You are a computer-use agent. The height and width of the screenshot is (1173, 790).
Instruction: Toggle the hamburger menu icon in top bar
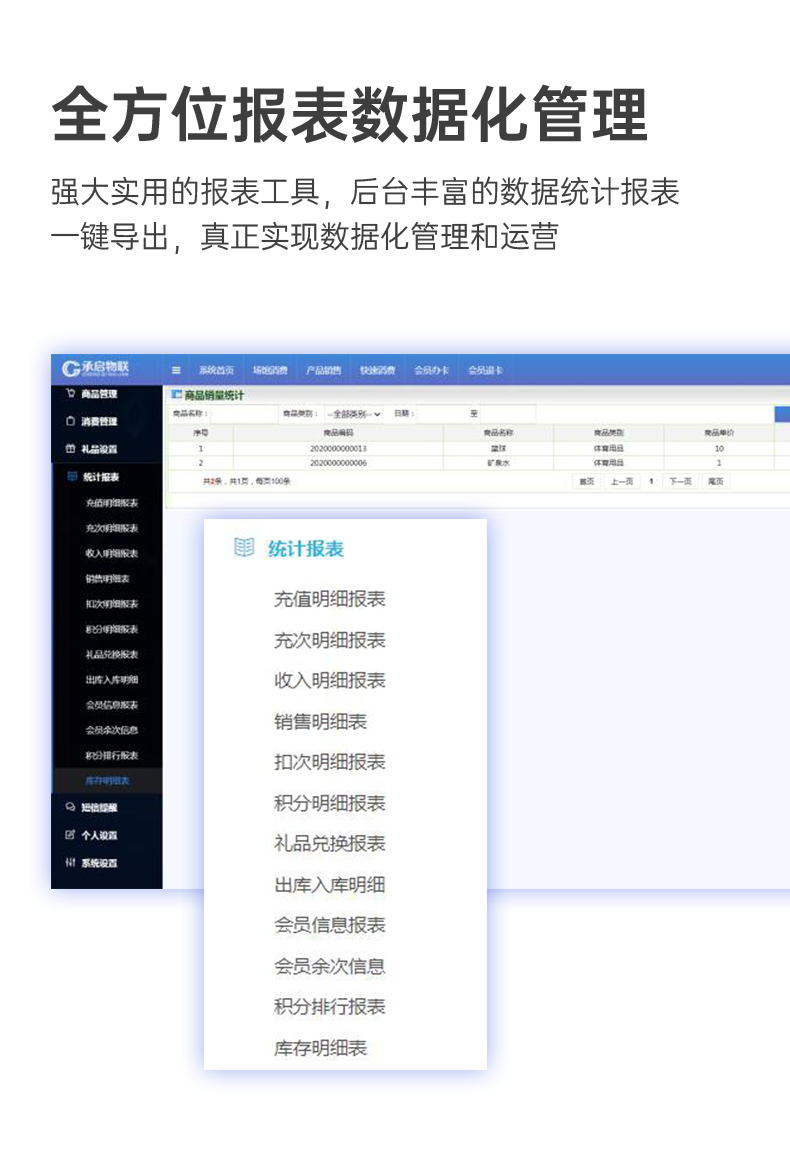pos(176,370)
